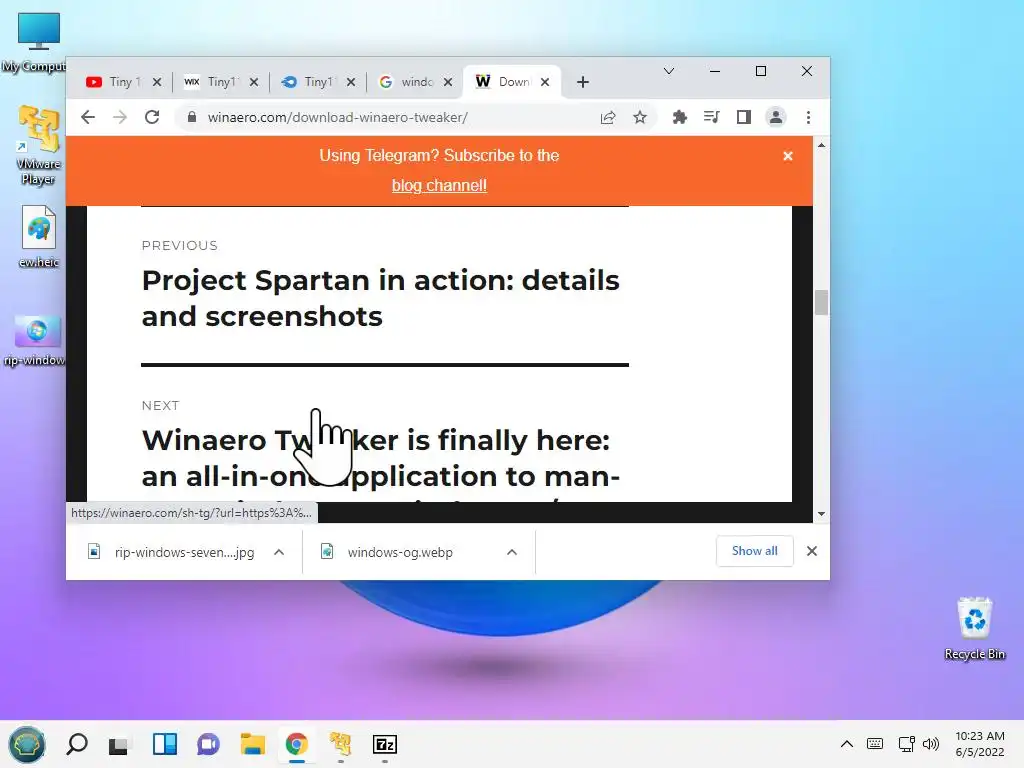Open Task View on taskbar
This screenshot has height=768, width=1024.
coord(119,744)
